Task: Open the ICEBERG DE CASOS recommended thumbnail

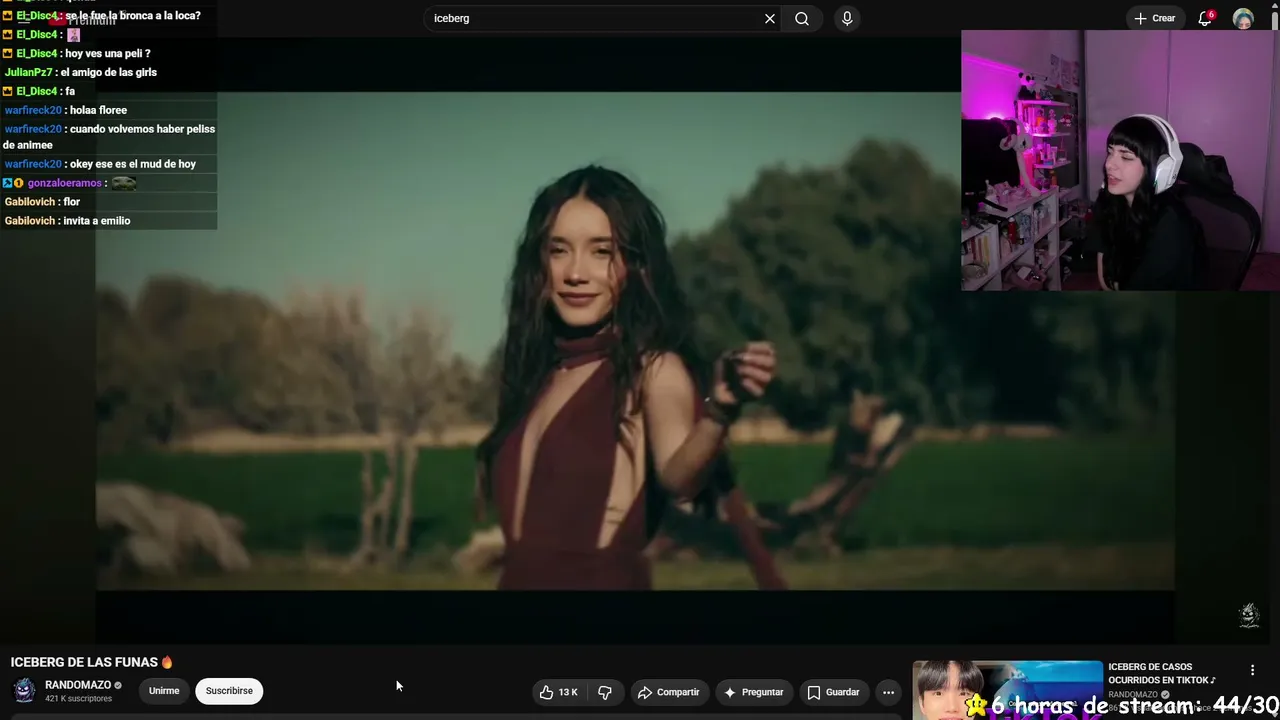Action: coord(1007,690)
